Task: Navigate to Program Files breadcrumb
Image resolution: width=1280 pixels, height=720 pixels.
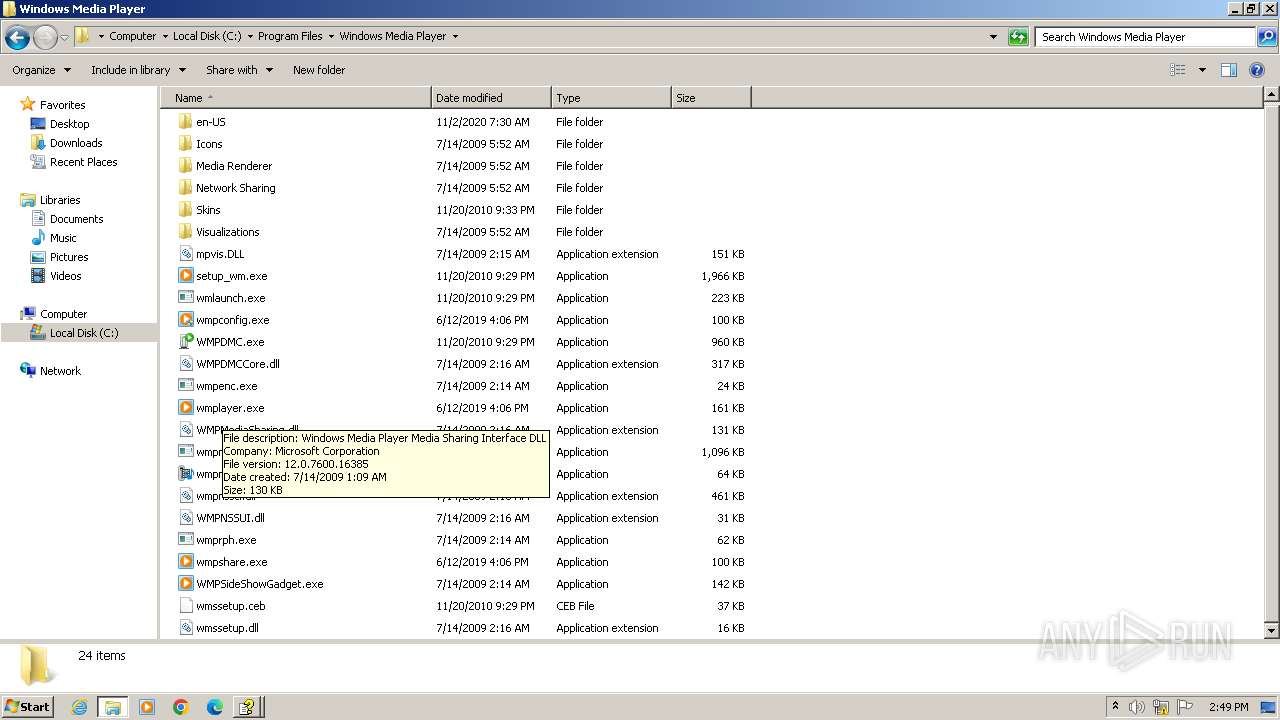Action: point(290,36)
